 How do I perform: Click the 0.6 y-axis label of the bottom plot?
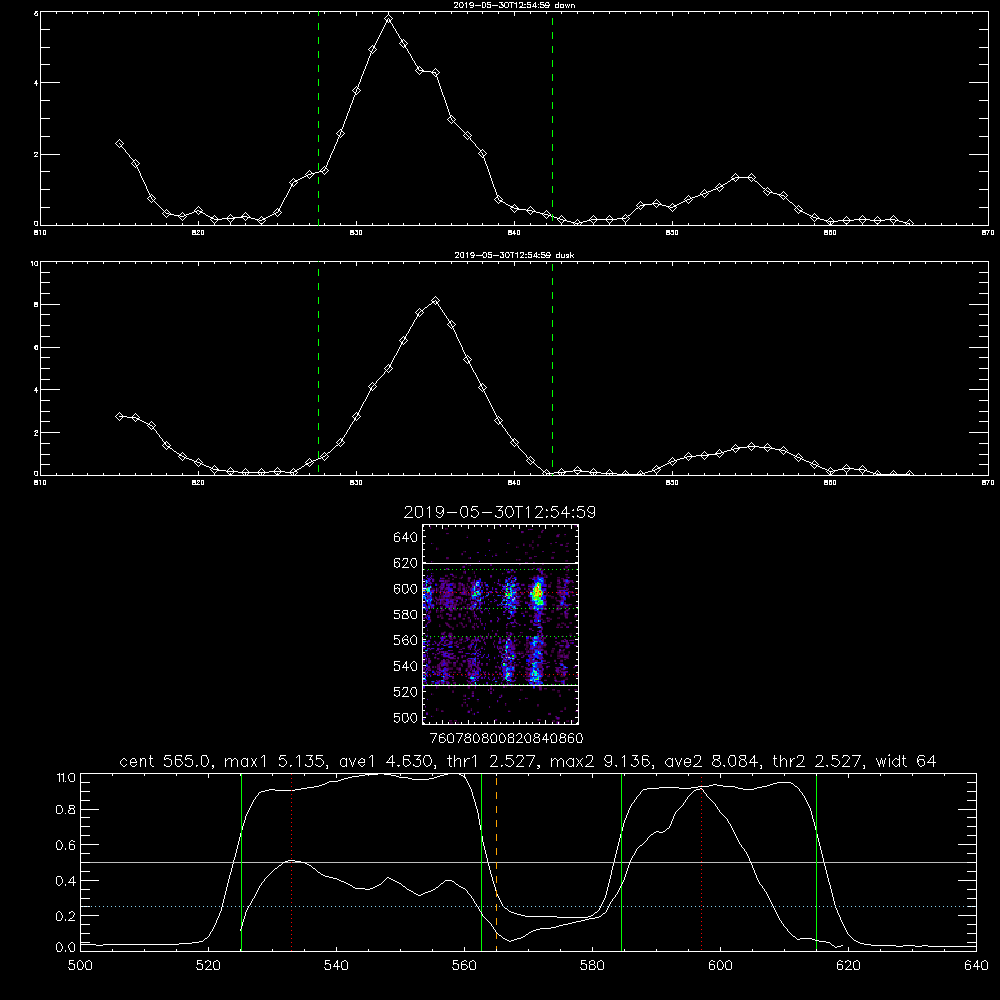(x=66, y=845)
